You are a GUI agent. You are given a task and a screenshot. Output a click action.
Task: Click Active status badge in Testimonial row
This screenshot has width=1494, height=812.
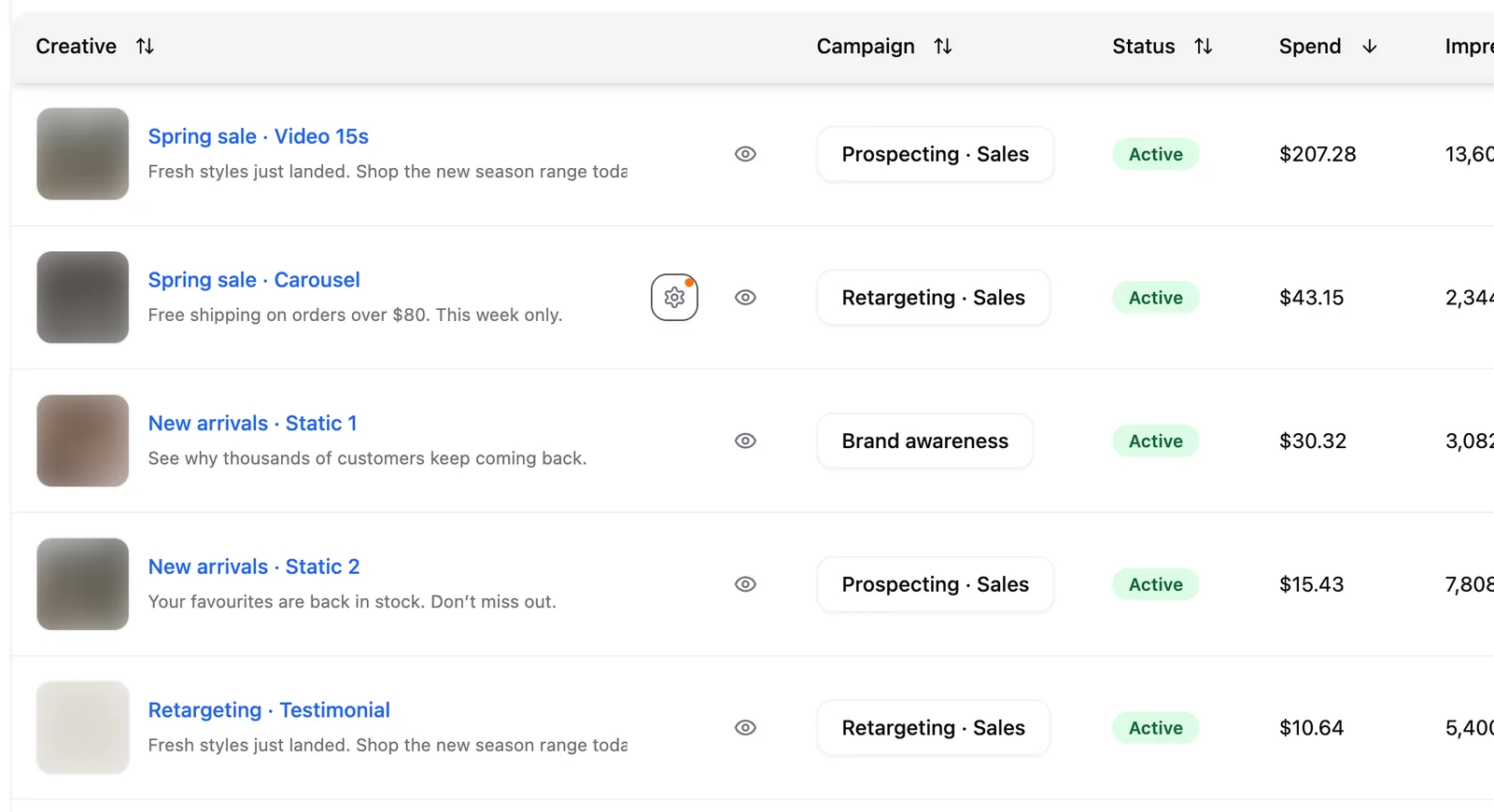point(1155,727)
